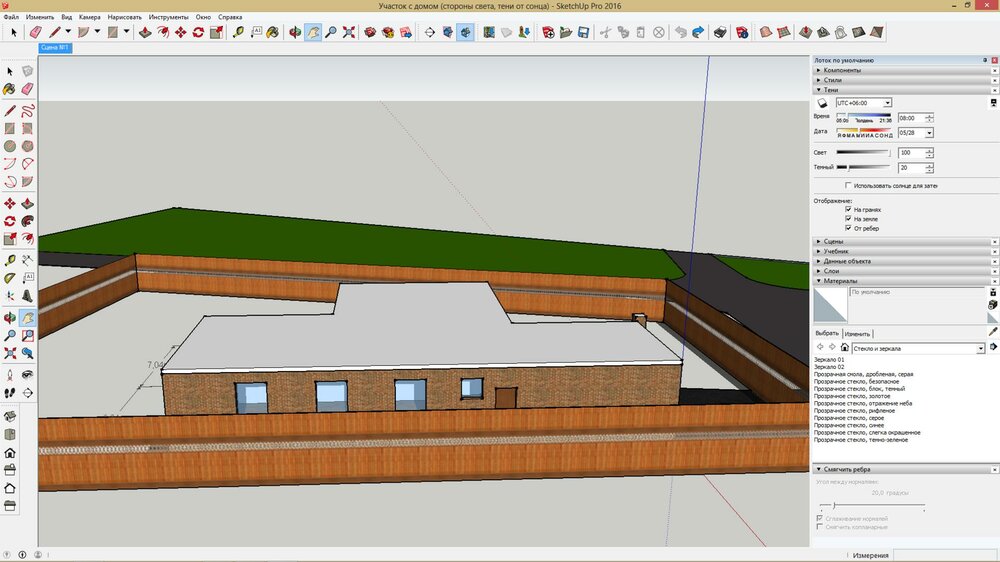1000x562 pixels.
Task: Adjust the 'Свет' light intensity slider
Action: (863, 152)
